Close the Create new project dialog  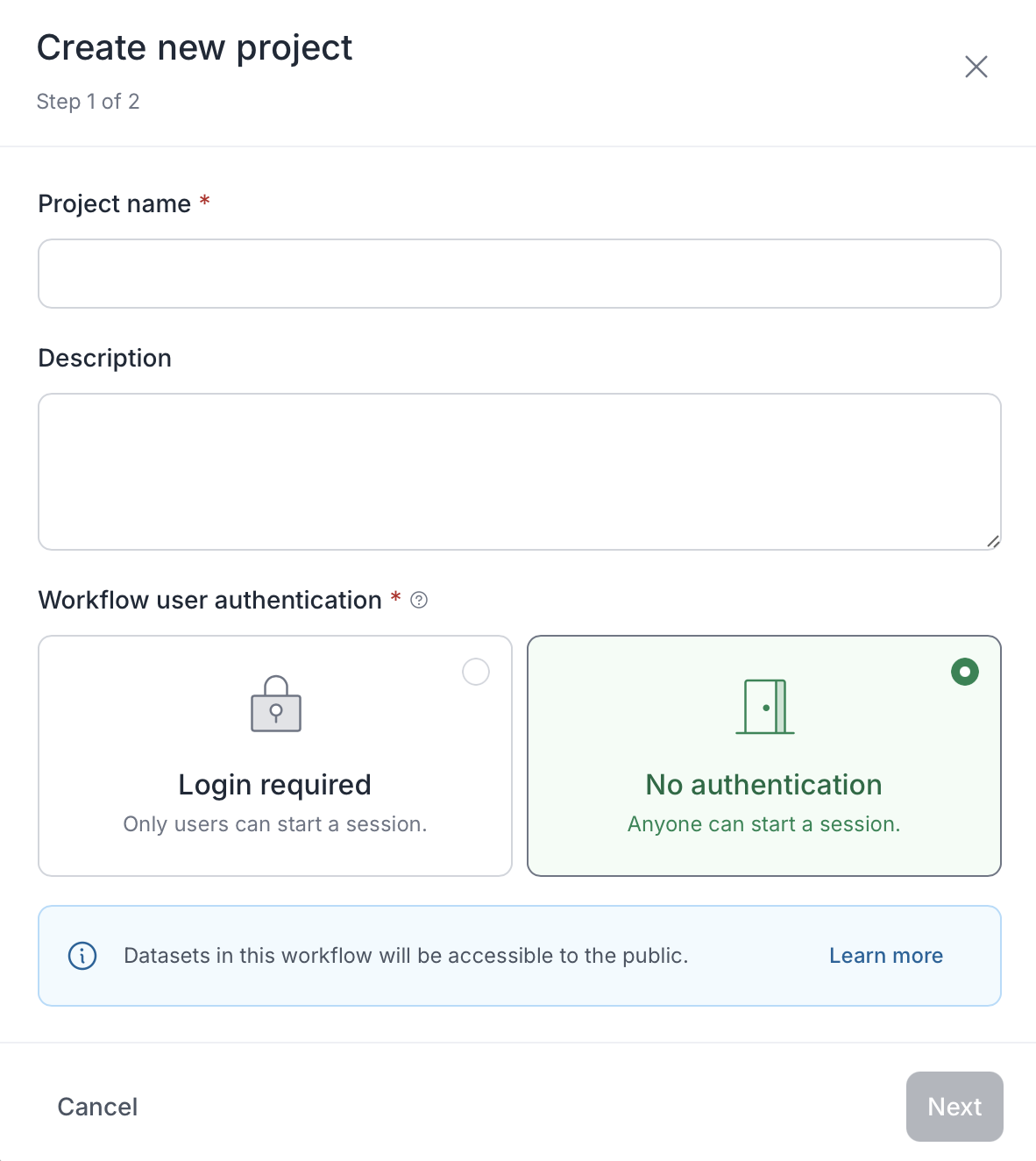coord(976,67)
